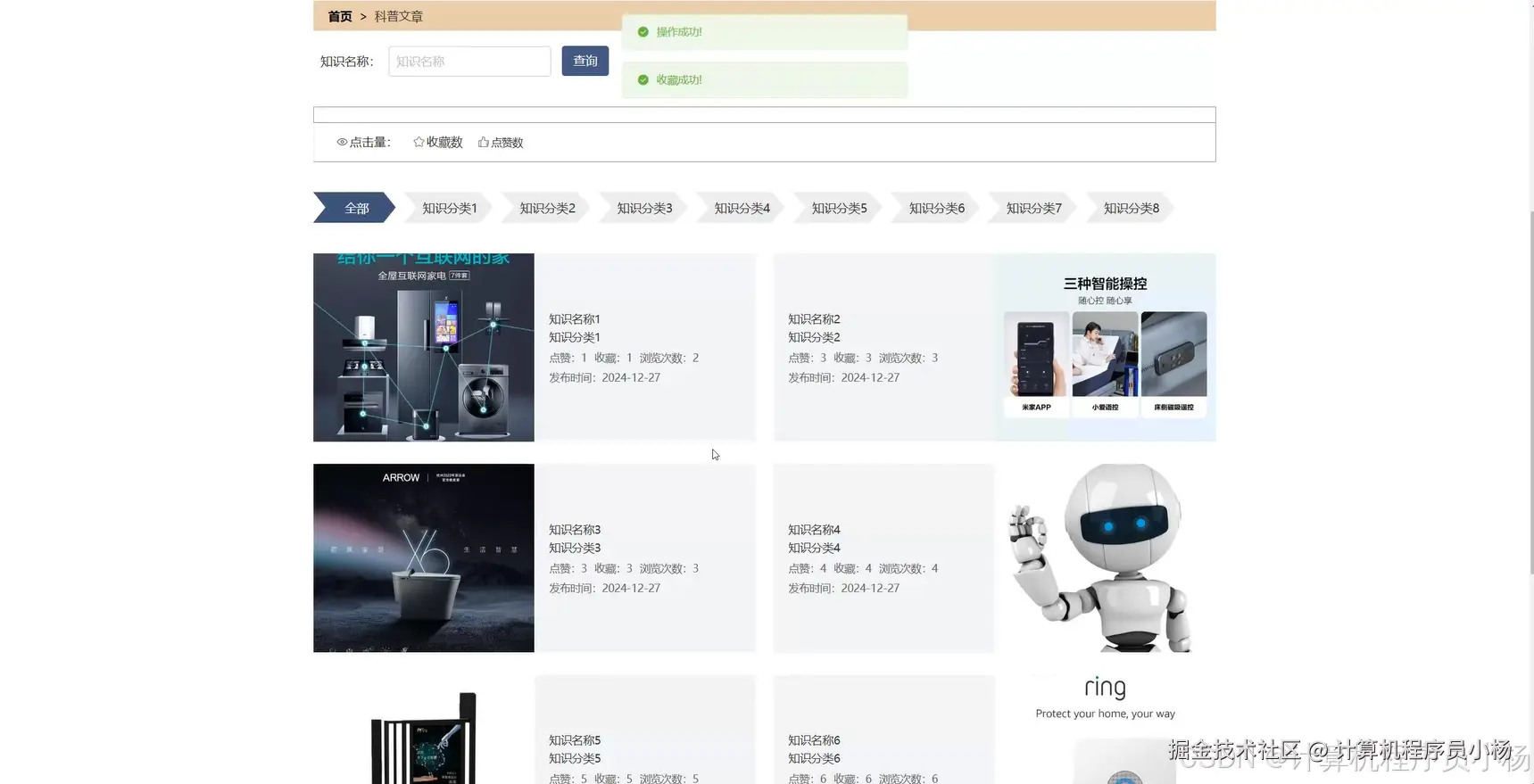Screen dimensions: 1534x784
Task: Click 知识分类4 label in fourth card
Action: pyautogui.click(x=814, y=548)
